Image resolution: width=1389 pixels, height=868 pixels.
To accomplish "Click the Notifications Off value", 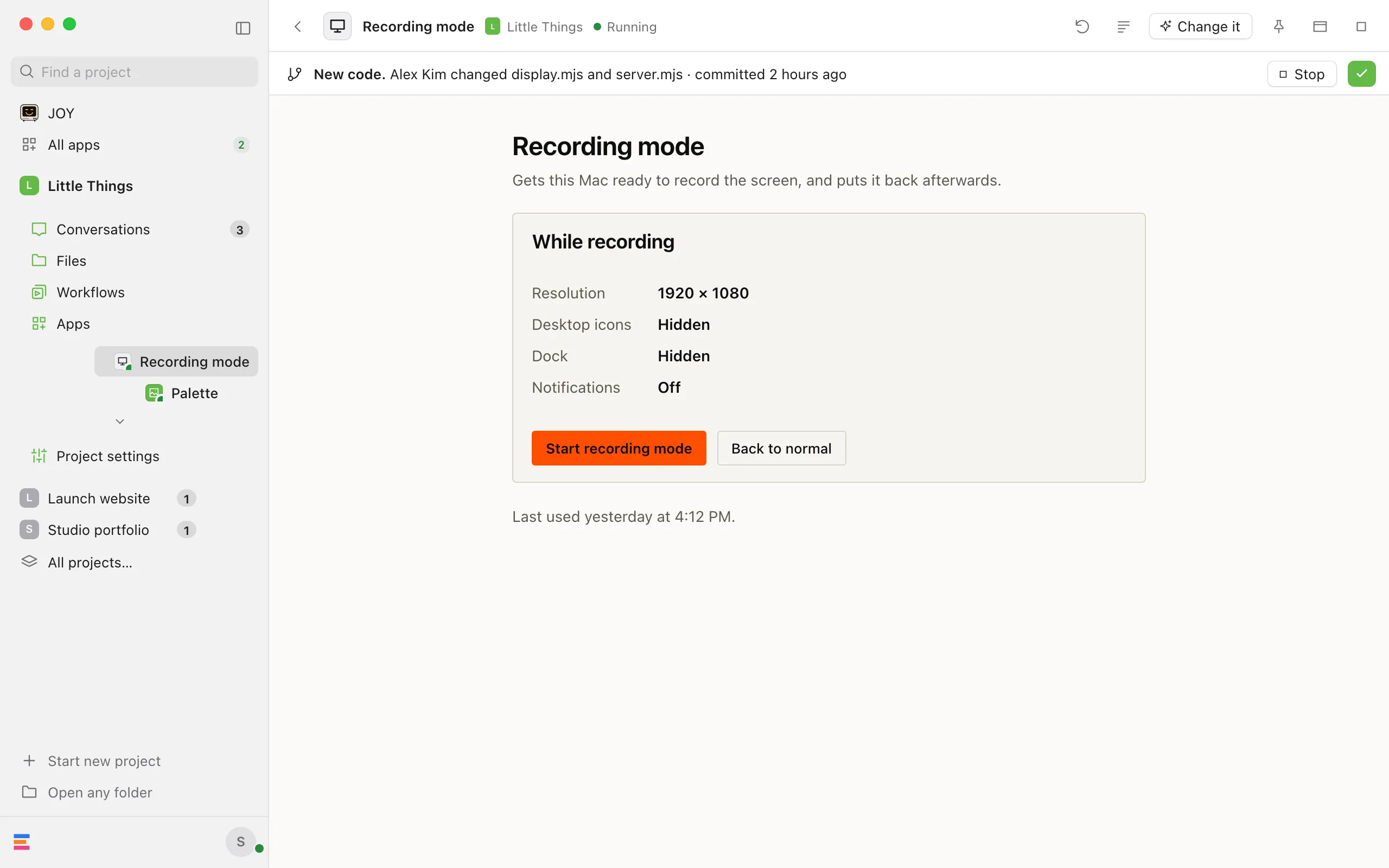I will click(x=668, y=387).
